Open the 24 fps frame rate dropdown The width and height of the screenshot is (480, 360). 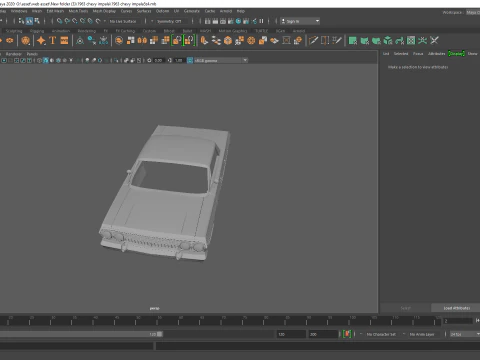click(x=464, y=334)
